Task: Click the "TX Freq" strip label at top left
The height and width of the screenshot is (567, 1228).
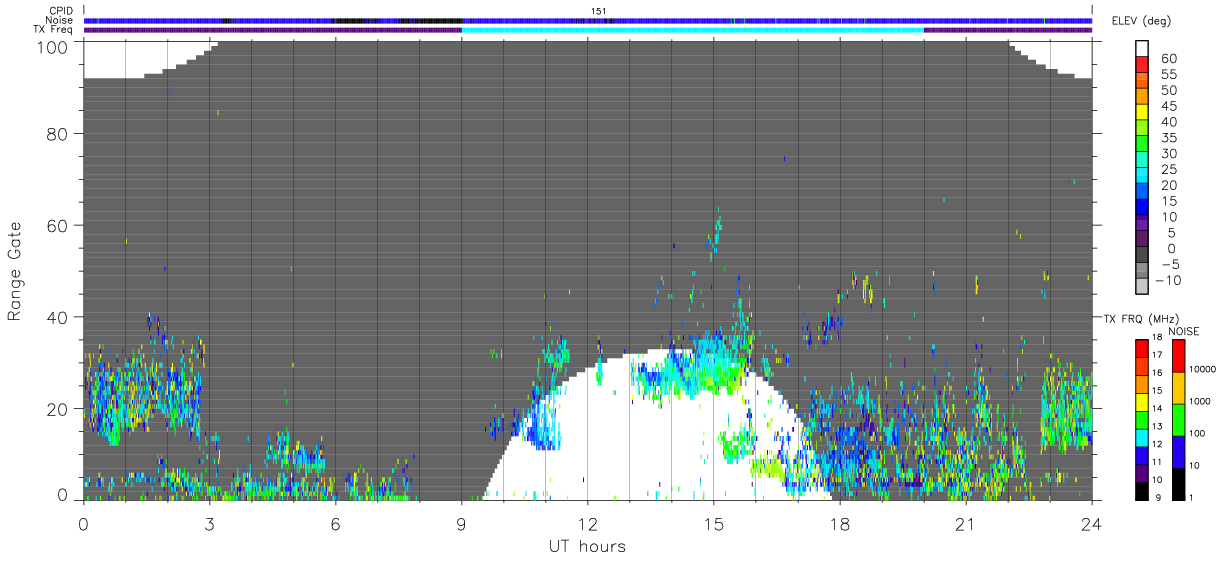Action: [54, 29]
